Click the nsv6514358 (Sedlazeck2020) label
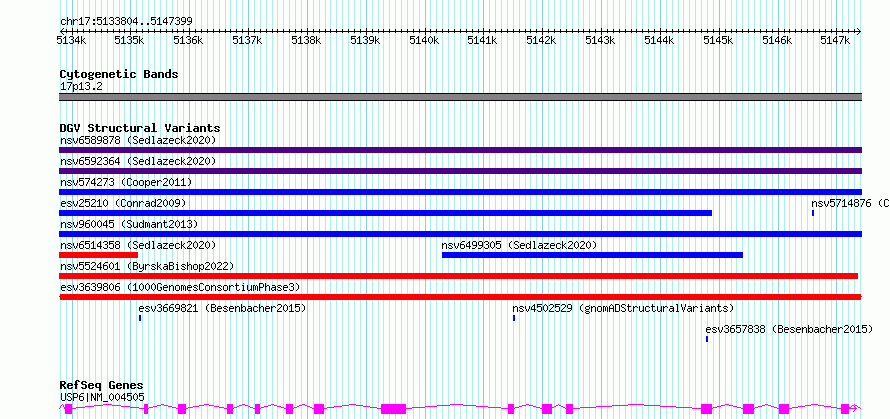The height and width of the screenshot is (419, 890). pyautogui.click(x=138, y=245)
